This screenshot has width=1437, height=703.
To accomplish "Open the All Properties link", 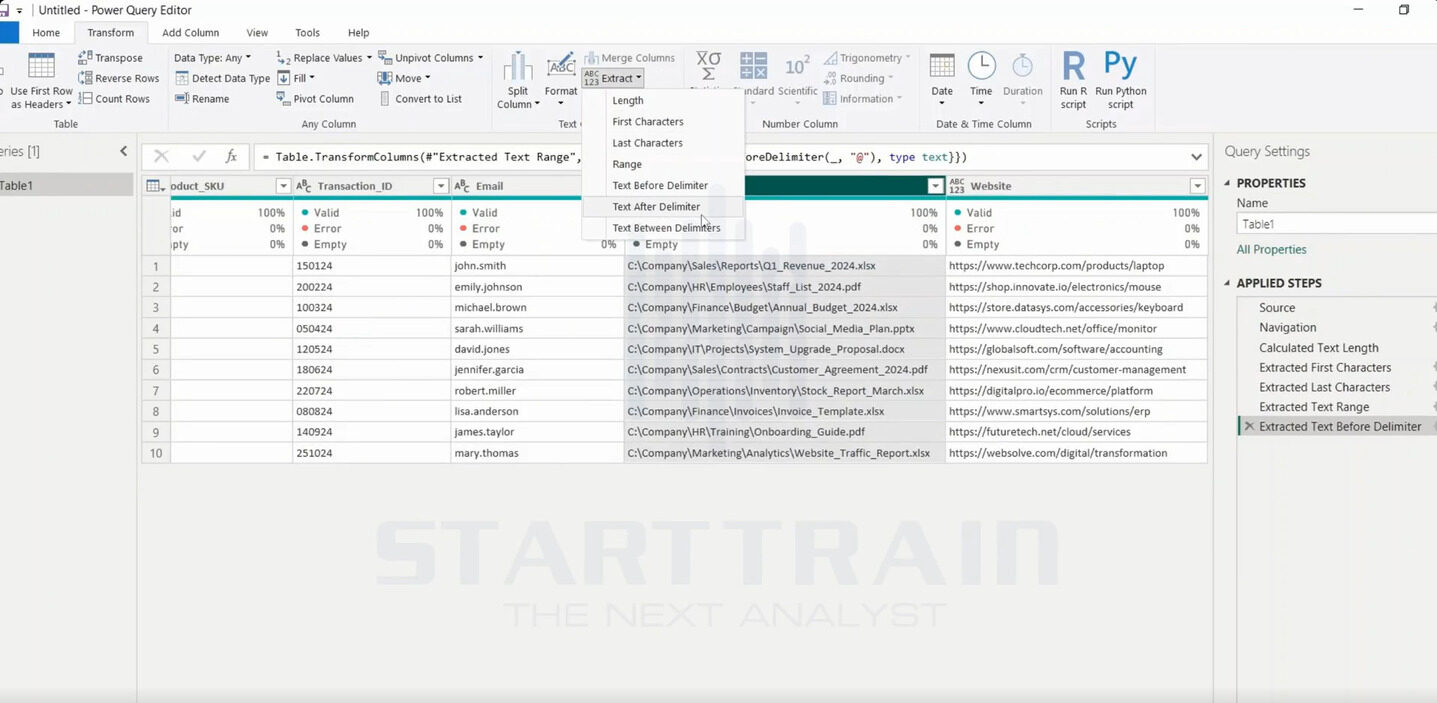I will [1271, 250].
